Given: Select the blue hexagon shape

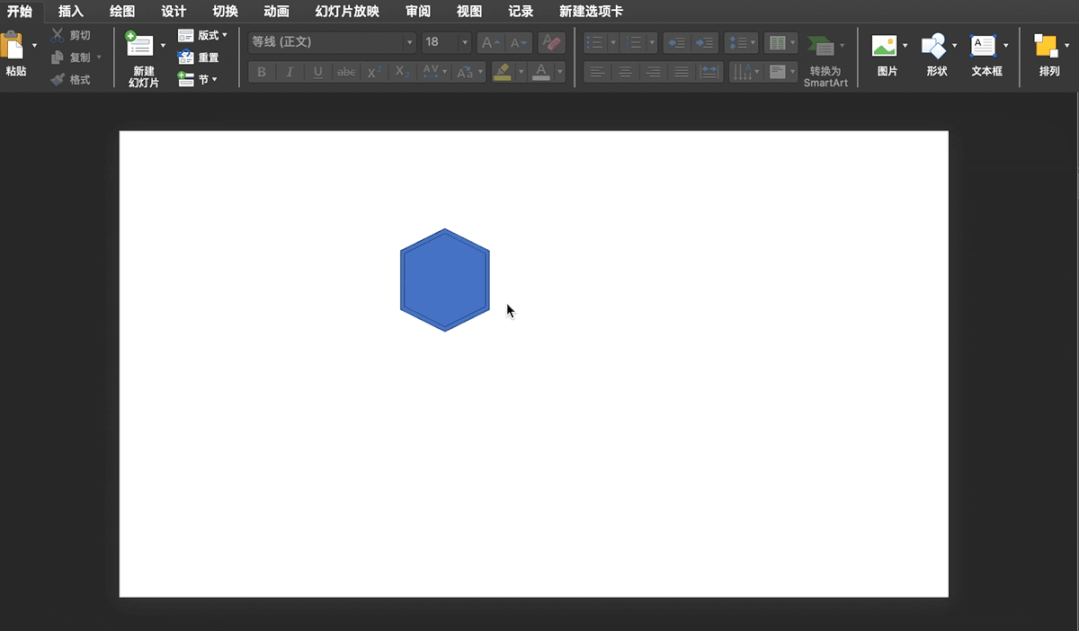Looking at the screenshot, I should 445,280.
